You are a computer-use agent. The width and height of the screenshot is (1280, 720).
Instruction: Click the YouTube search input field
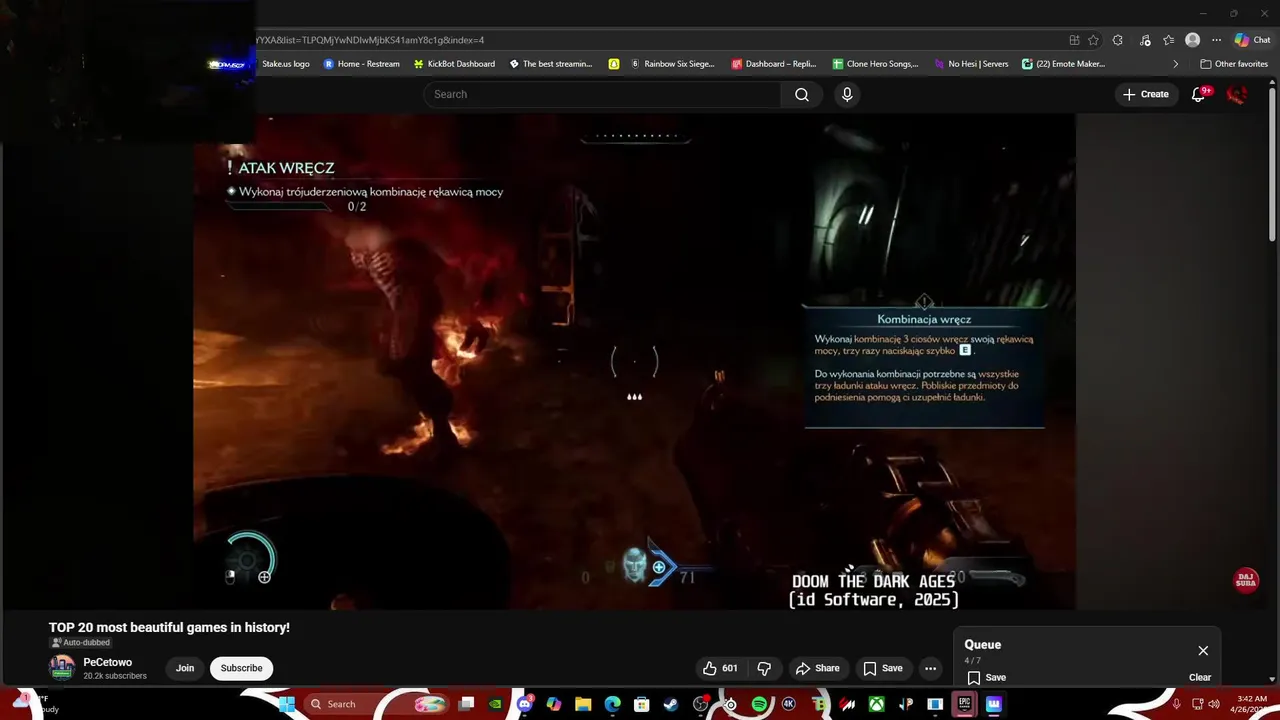602,94
